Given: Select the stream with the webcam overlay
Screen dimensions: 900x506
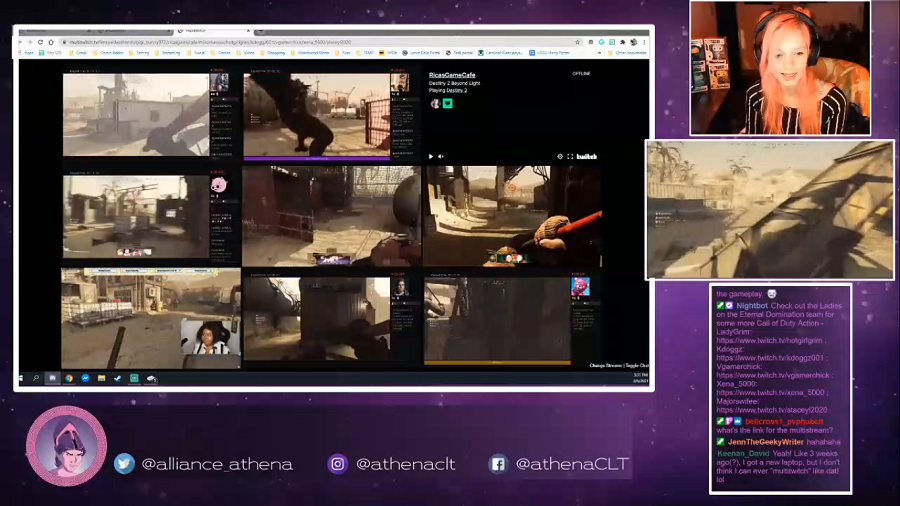Looking at the screenshot, I should coord(151,318).
